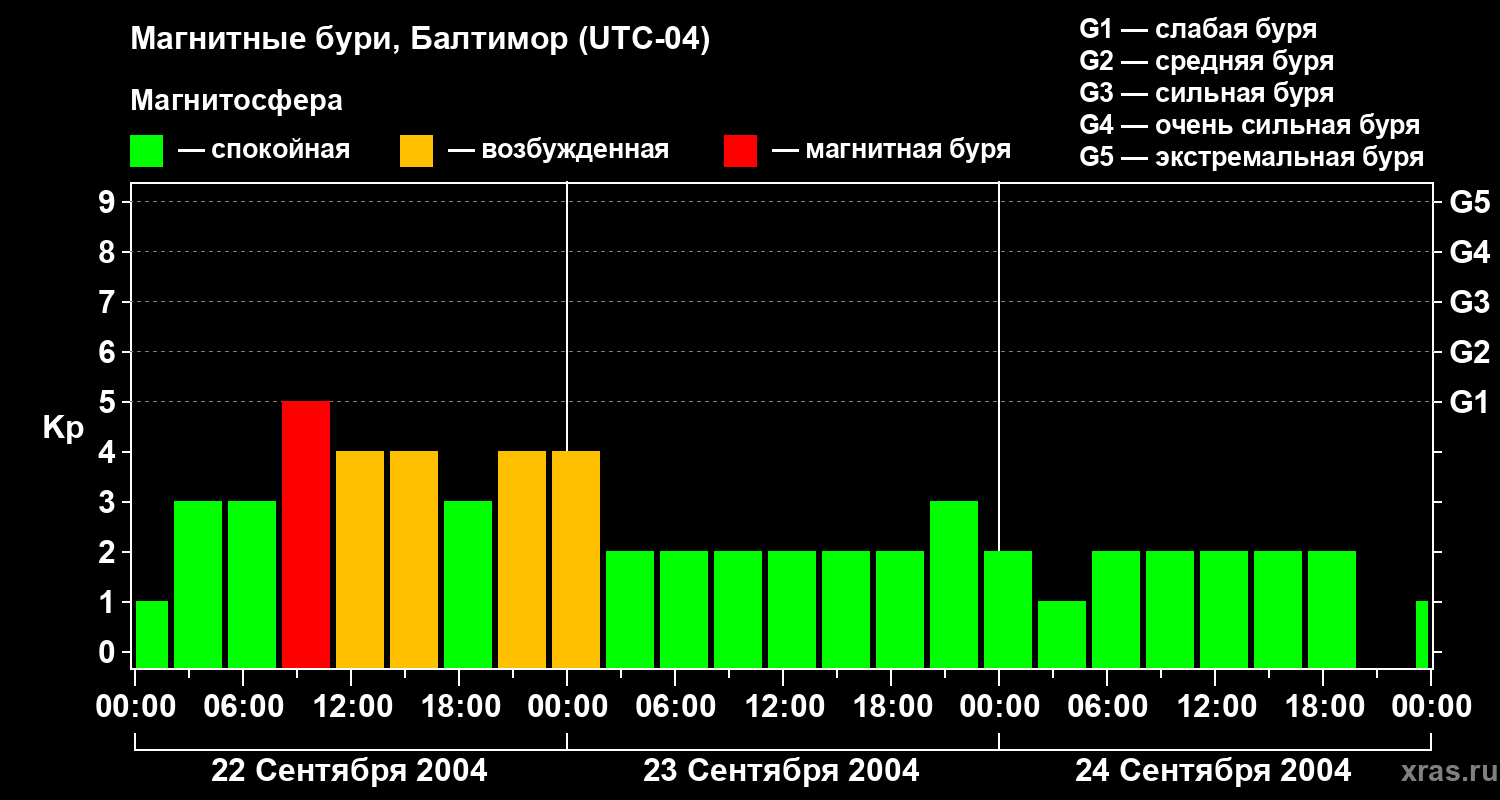Click the Kp 1 green bar on 24 September

(1062, 634)
